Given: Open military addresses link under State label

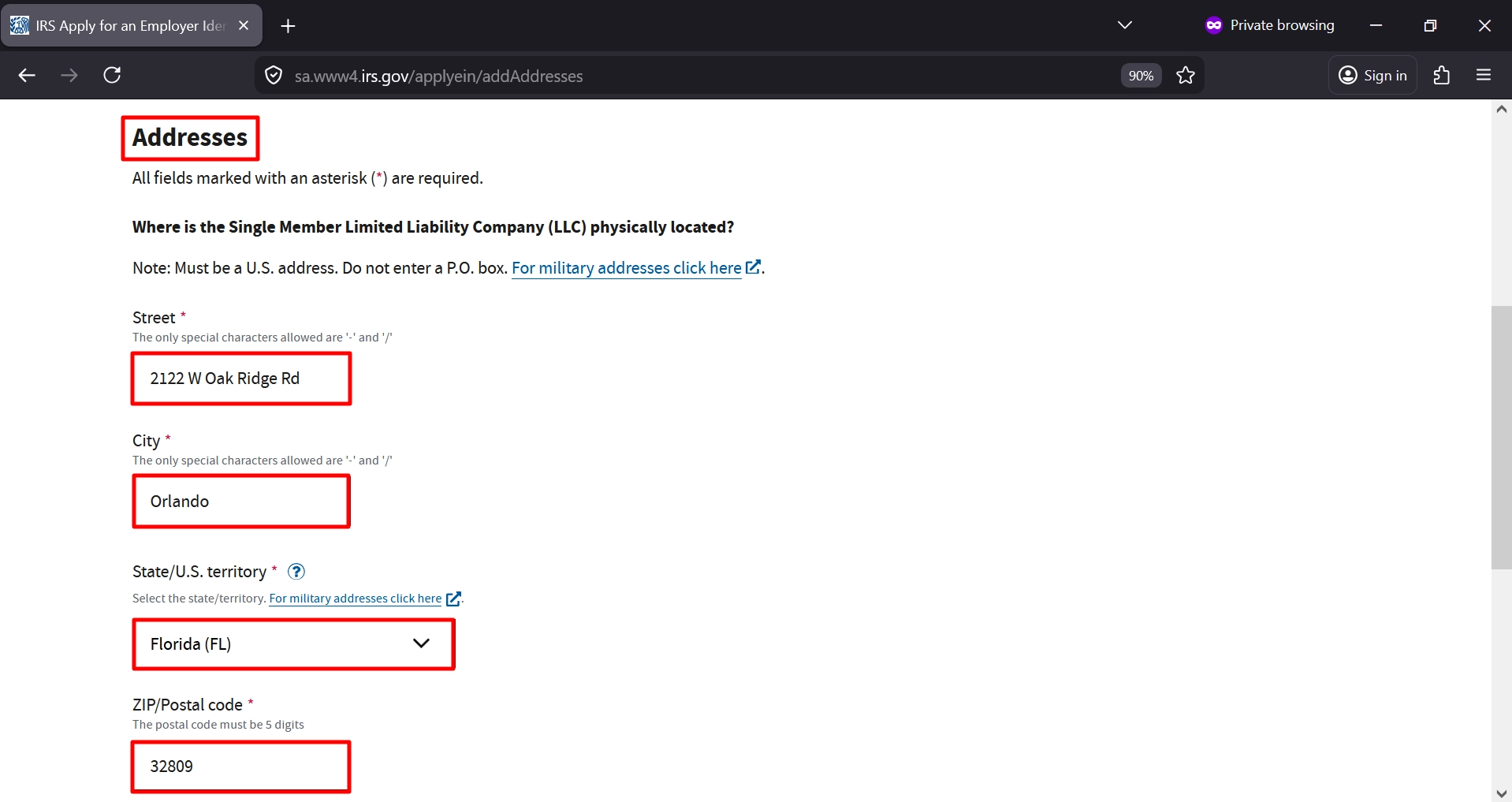Looking at the screenshot, I should click(356, 599).
